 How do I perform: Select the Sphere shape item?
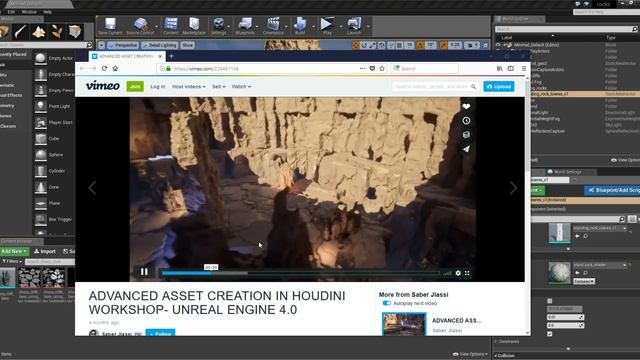coord(53,155)
